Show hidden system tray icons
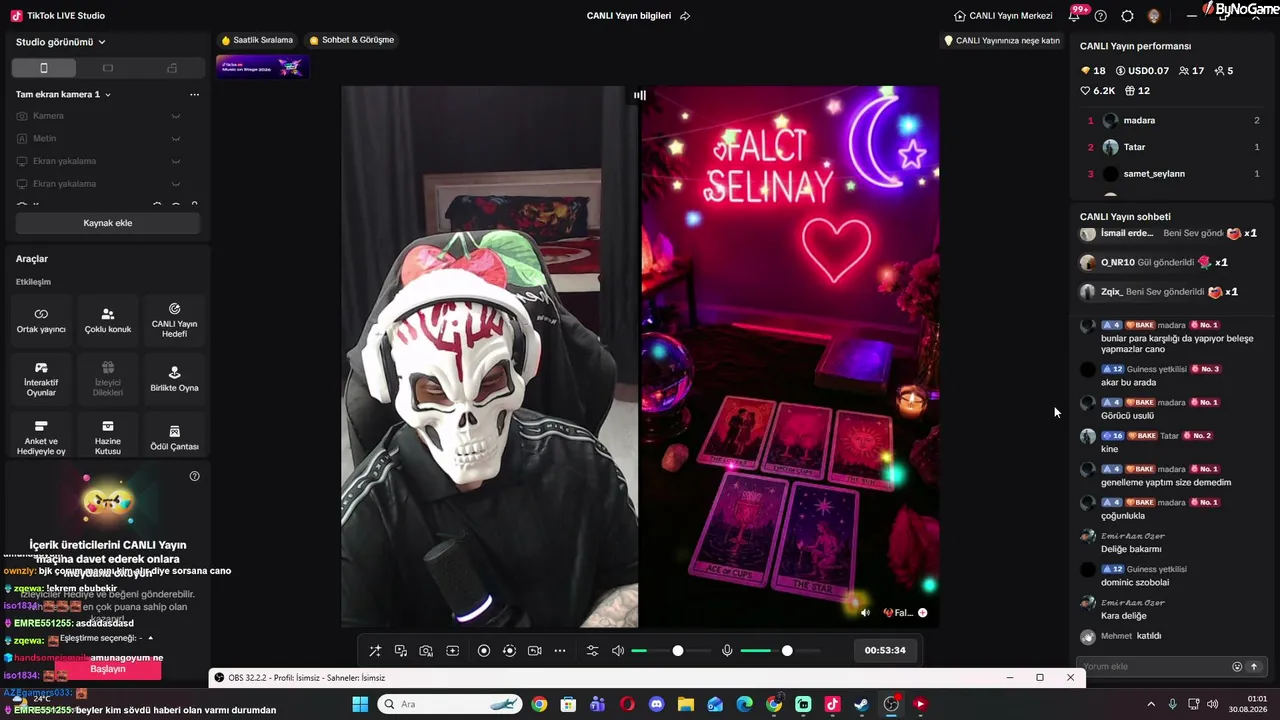This screenshot has height=720, width=1280. pos(1150,704)
